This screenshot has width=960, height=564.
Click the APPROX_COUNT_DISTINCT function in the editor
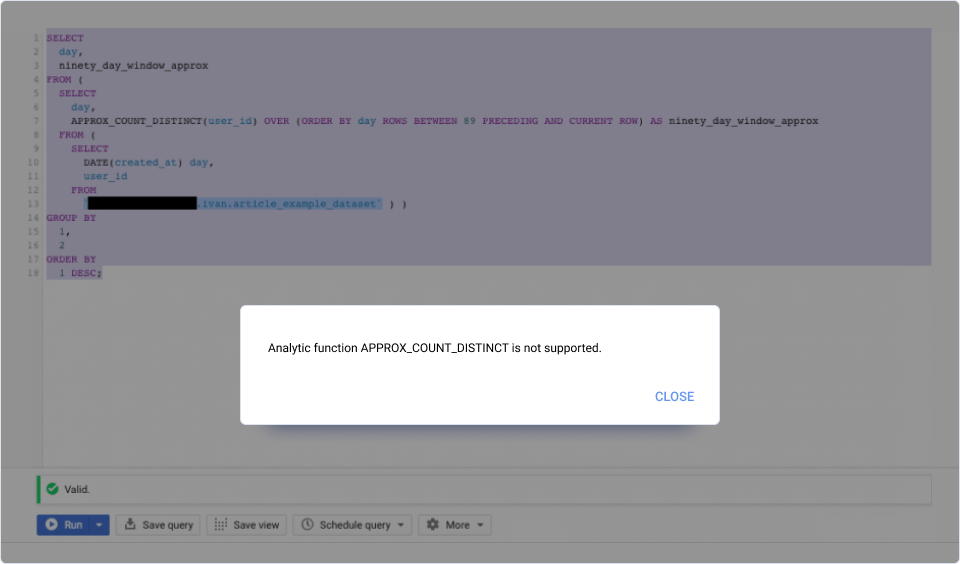pyautogui.click(x=136, y=121)
